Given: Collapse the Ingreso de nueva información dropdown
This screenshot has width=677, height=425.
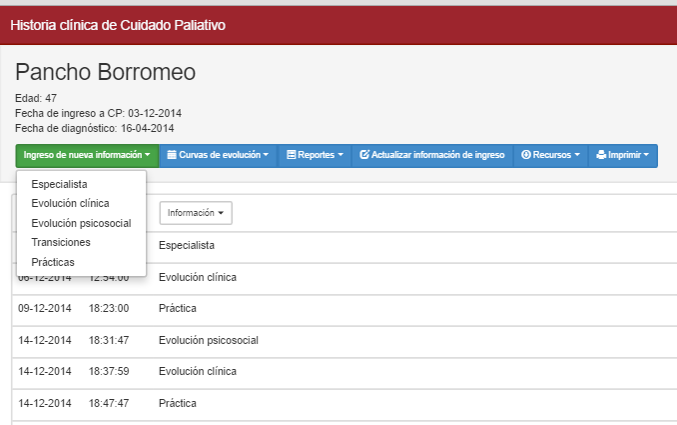Looking at the screenshot, I should [87, 156].
